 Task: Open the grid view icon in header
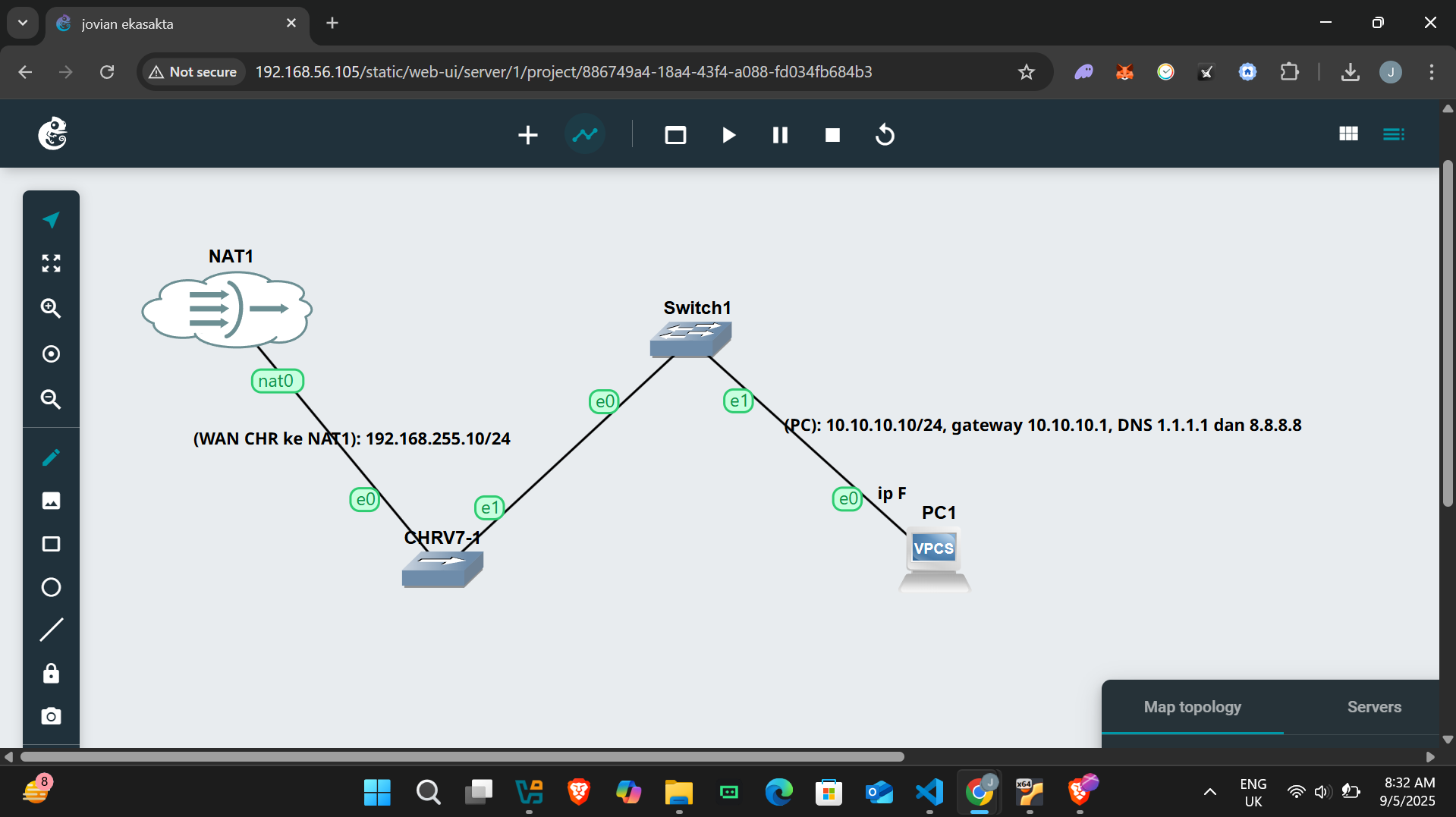[1348, 134]
